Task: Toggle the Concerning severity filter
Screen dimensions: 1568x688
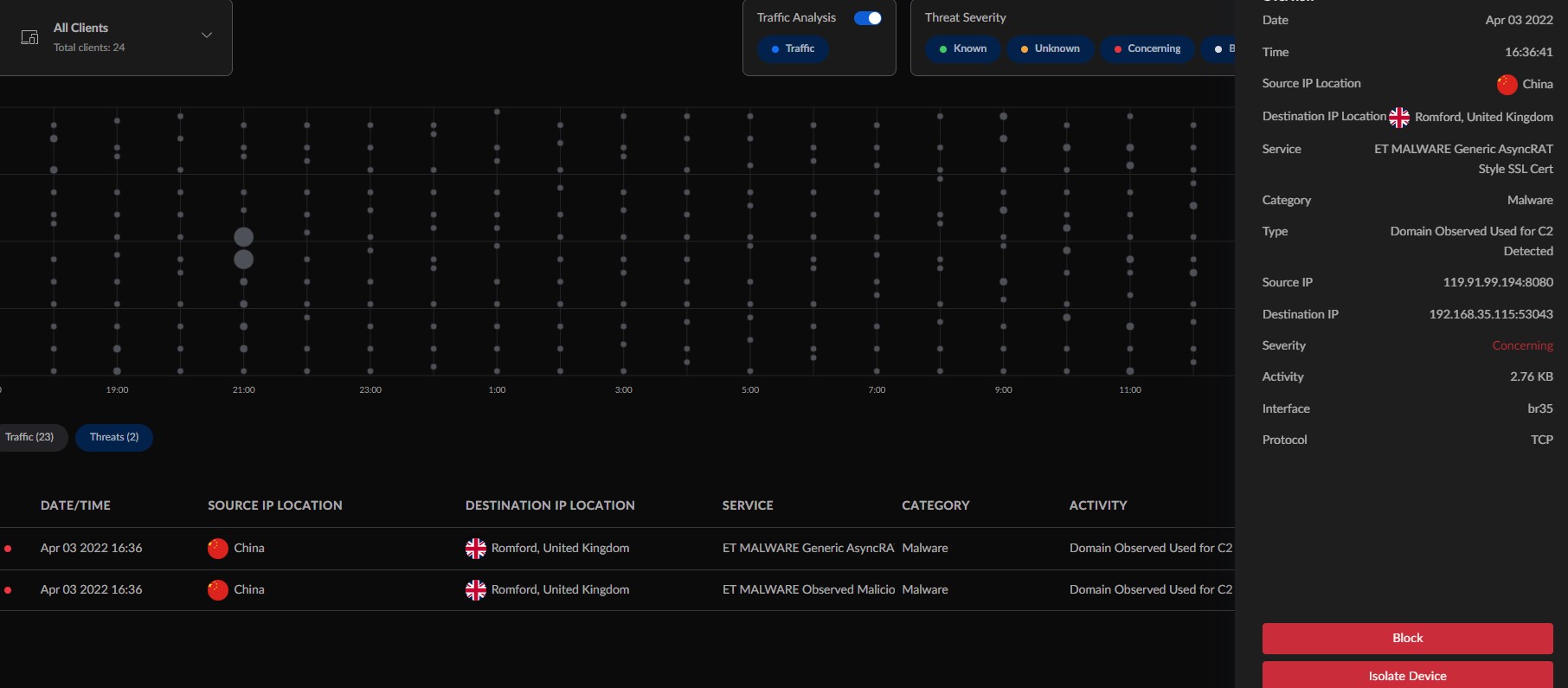Action: click(1147, 49)
